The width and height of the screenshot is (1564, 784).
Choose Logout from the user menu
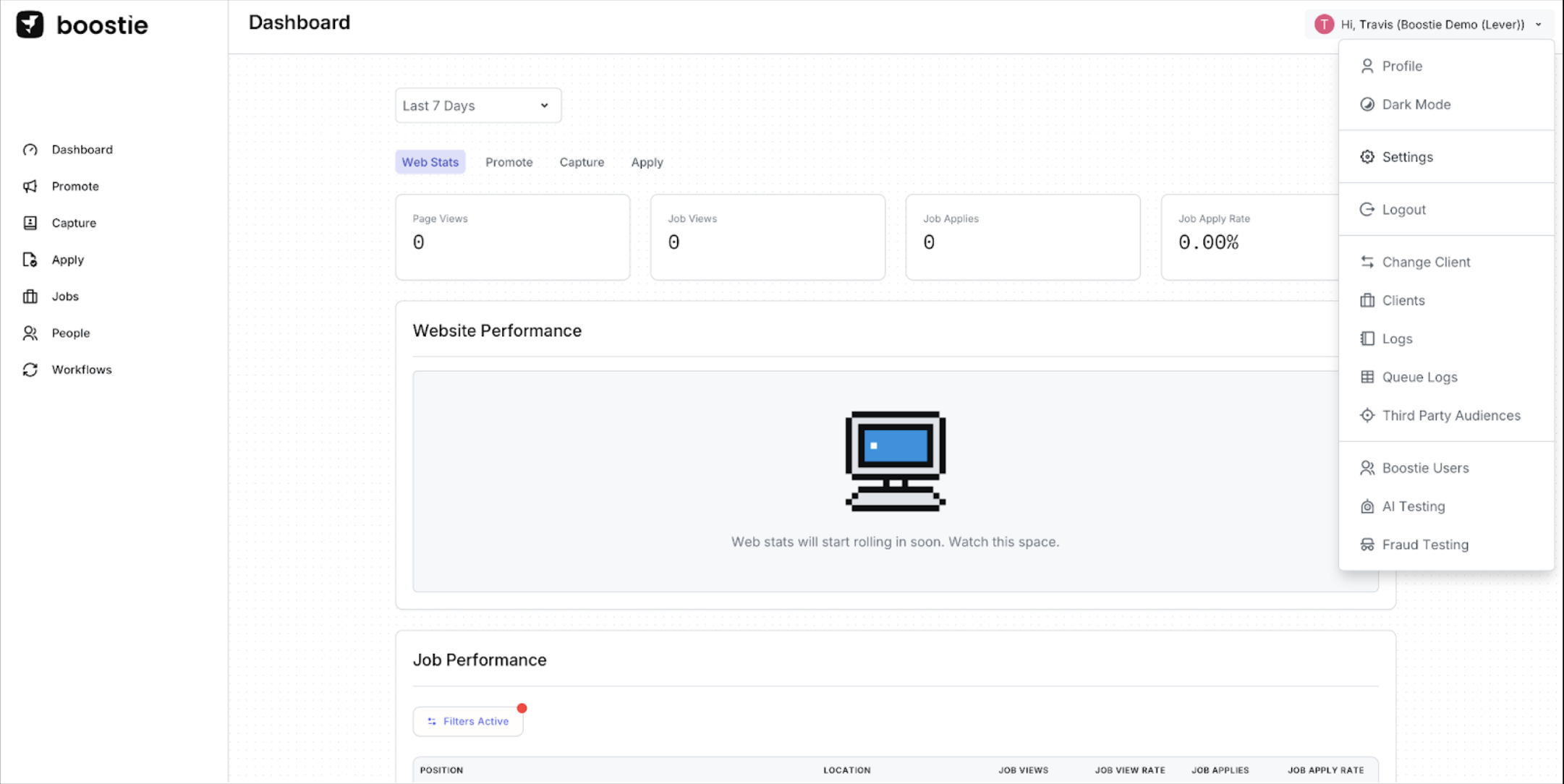[x=1403, y=210]
